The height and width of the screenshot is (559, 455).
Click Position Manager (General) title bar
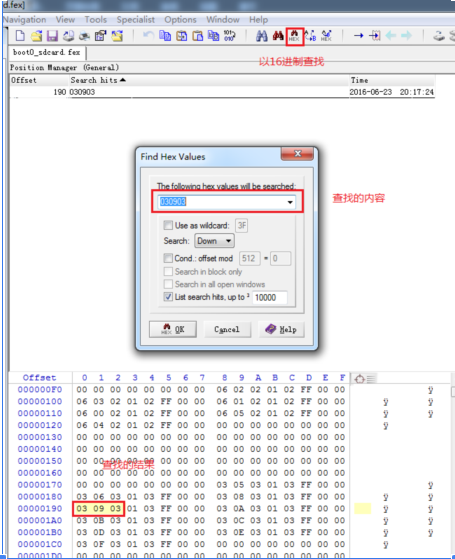(64, 67)
